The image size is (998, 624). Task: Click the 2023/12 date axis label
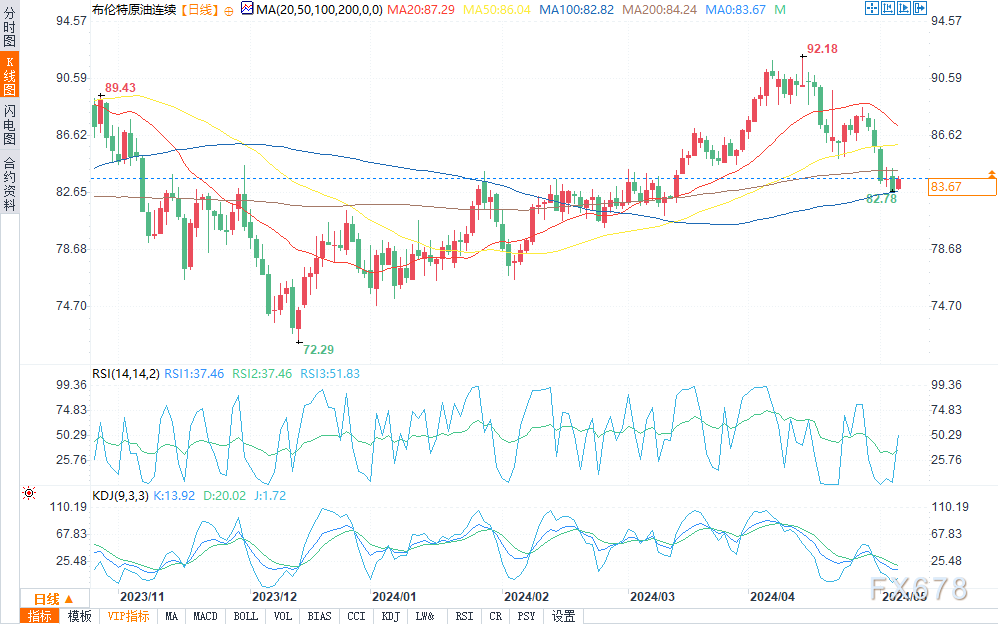point(274,597)
